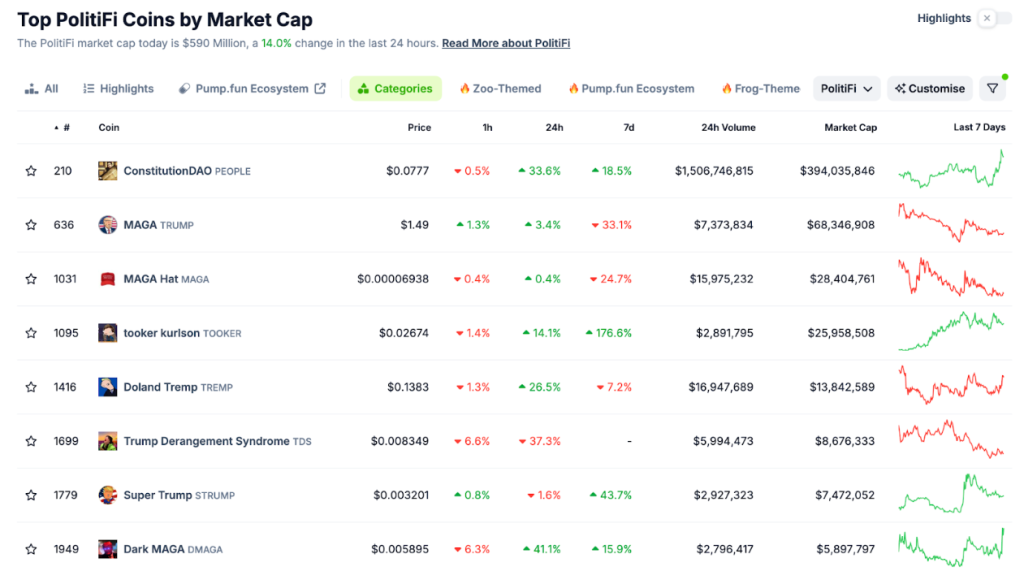Select the green Categories tab
The height and width of the screenshot is (571, 1024).
point(396,89)
